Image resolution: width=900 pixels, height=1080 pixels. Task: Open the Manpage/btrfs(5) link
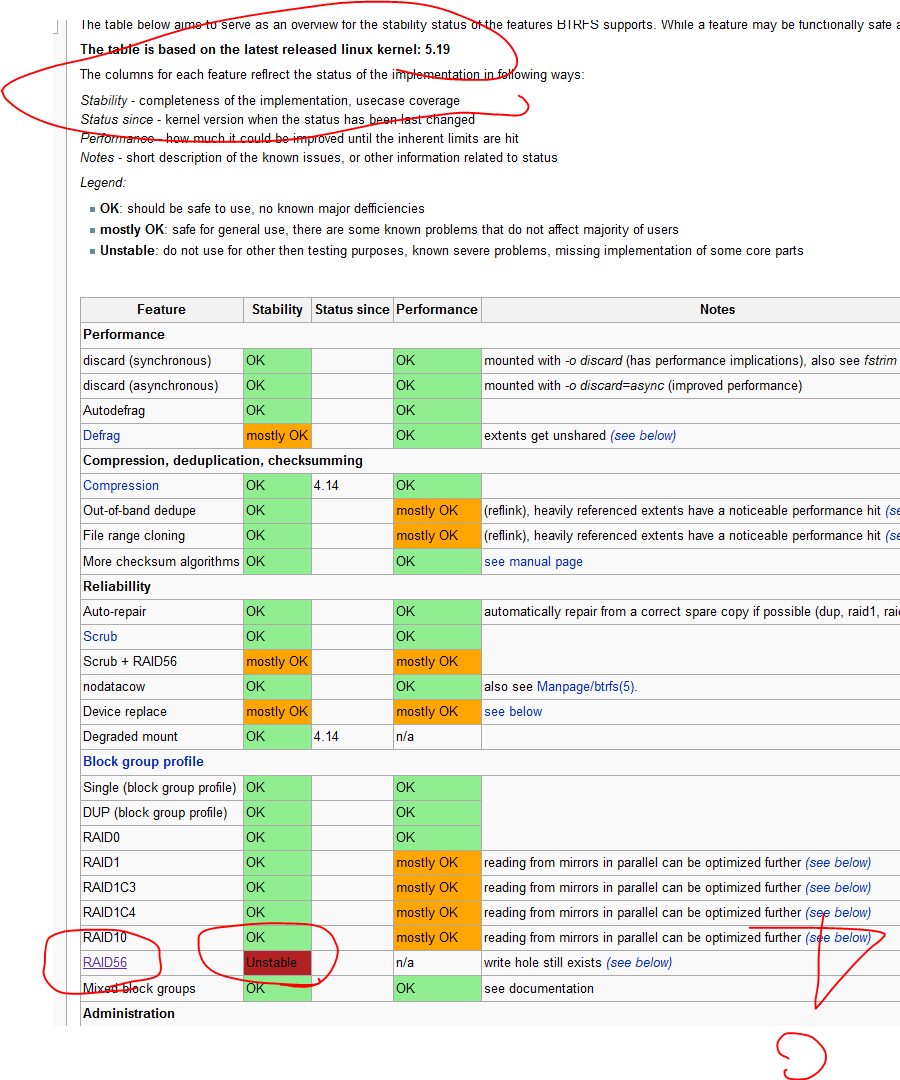point(587,687)
